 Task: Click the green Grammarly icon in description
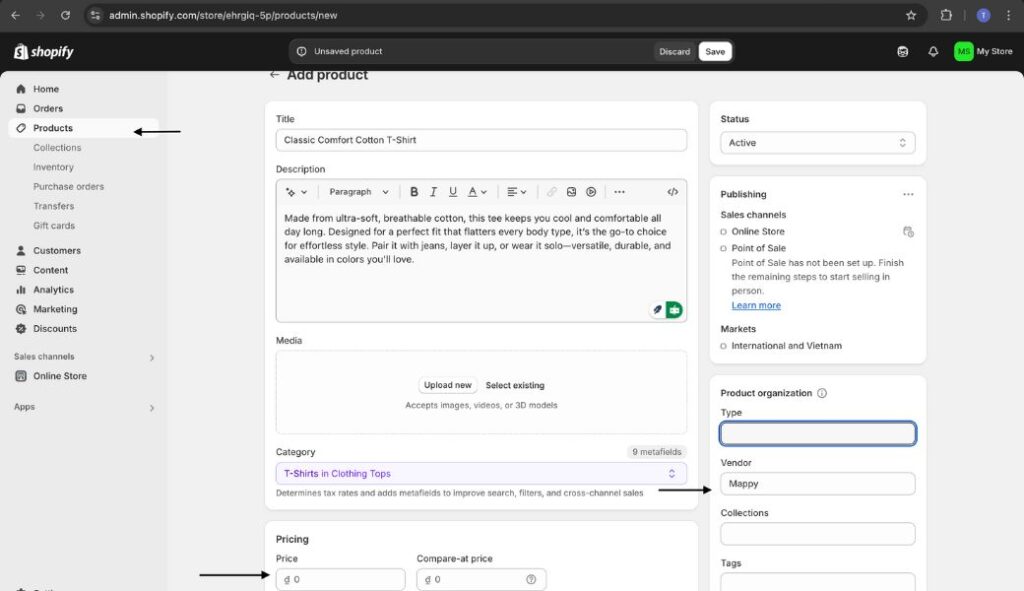[674, 310]
